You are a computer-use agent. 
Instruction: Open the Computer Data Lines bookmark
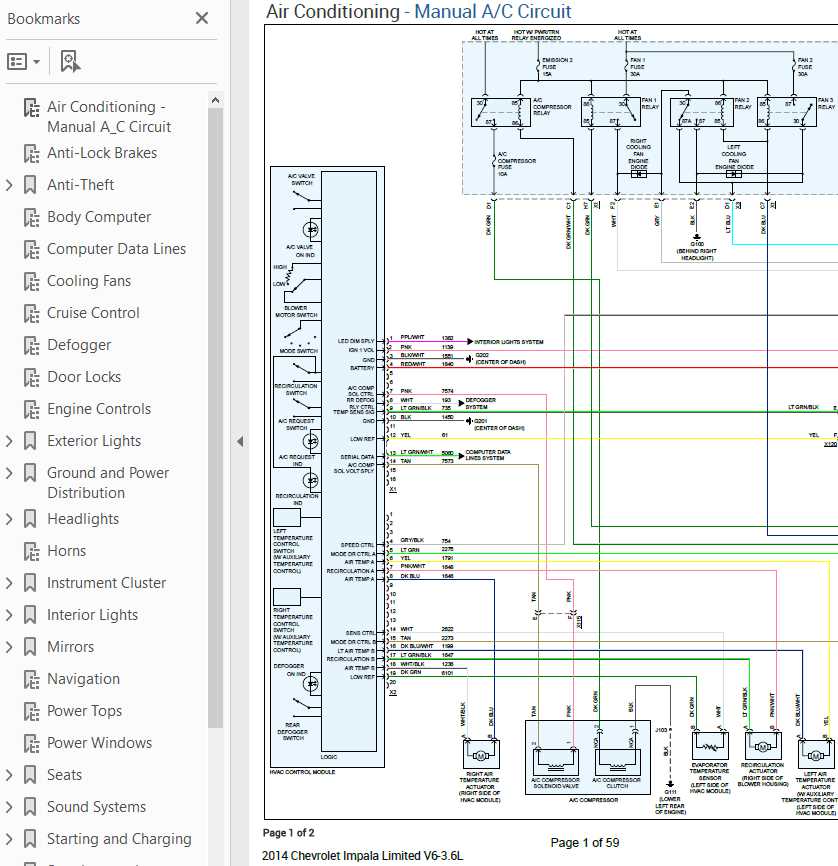pos(116,249)
